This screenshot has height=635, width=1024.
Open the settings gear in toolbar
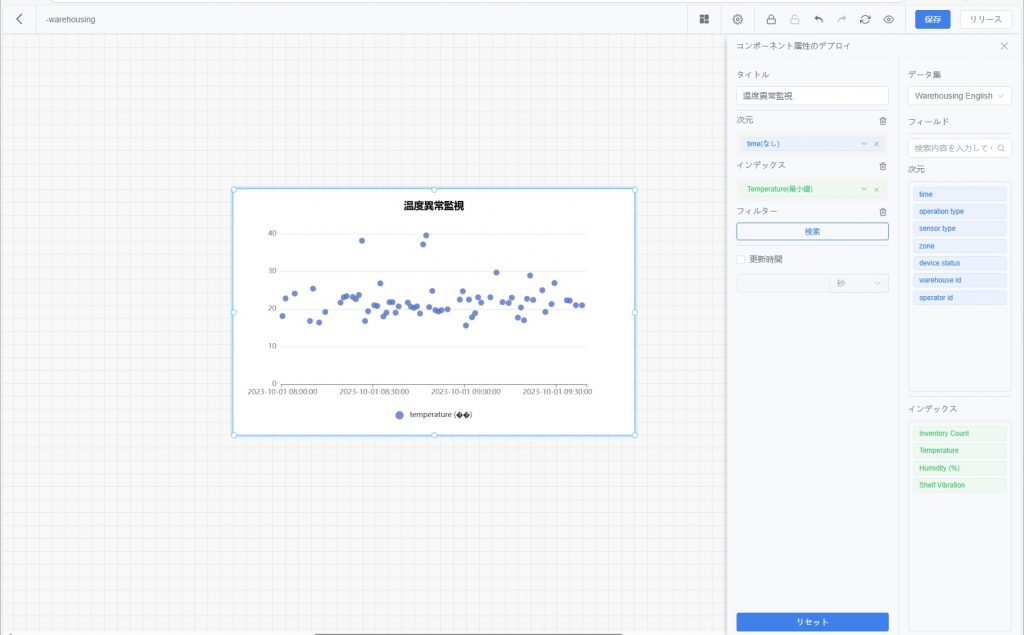point(738,19)
